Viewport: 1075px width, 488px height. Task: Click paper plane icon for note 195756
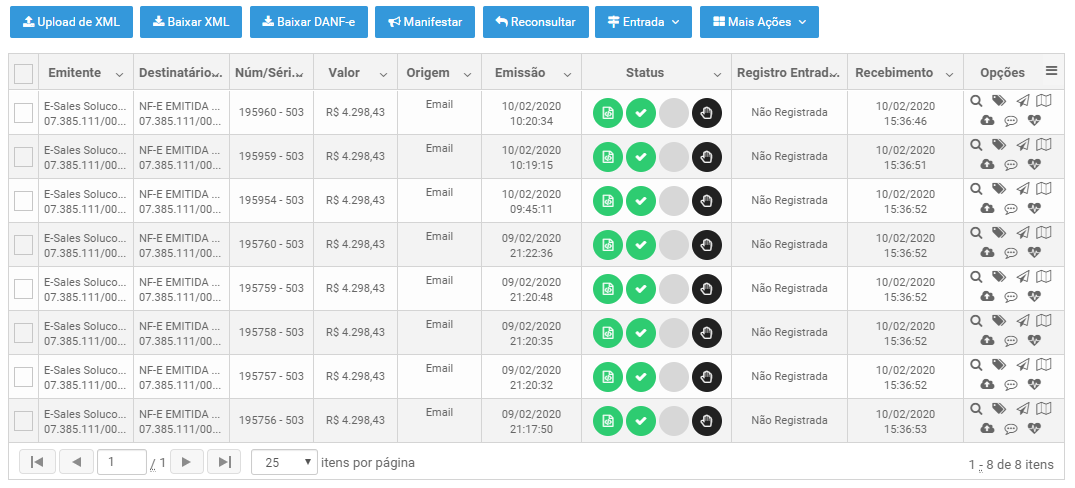(1023, 408)
